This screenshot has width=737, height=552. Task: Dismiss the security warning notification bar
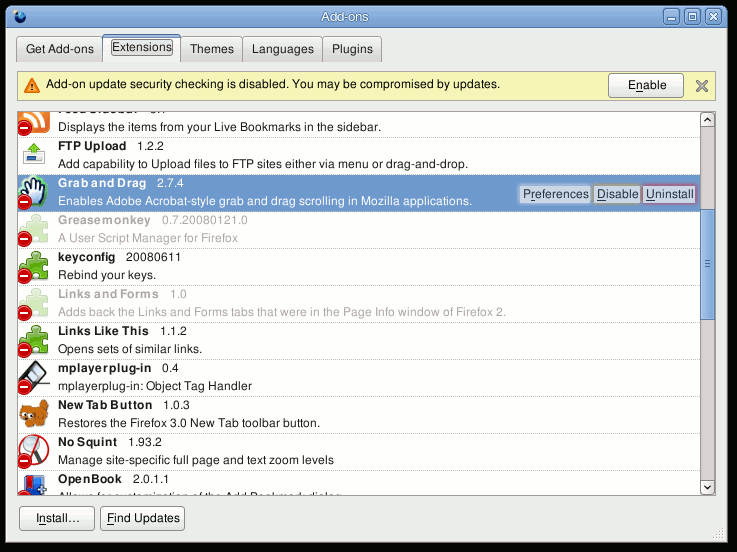tap(701, 86)
